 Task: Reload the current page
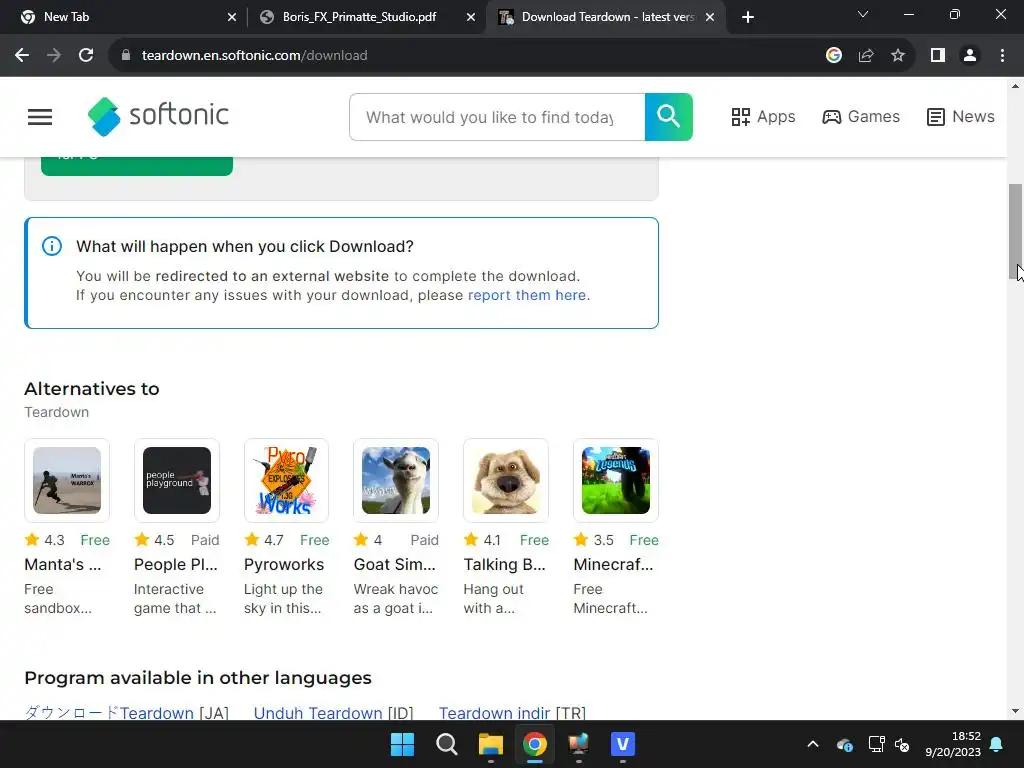(x=86, y=56)
